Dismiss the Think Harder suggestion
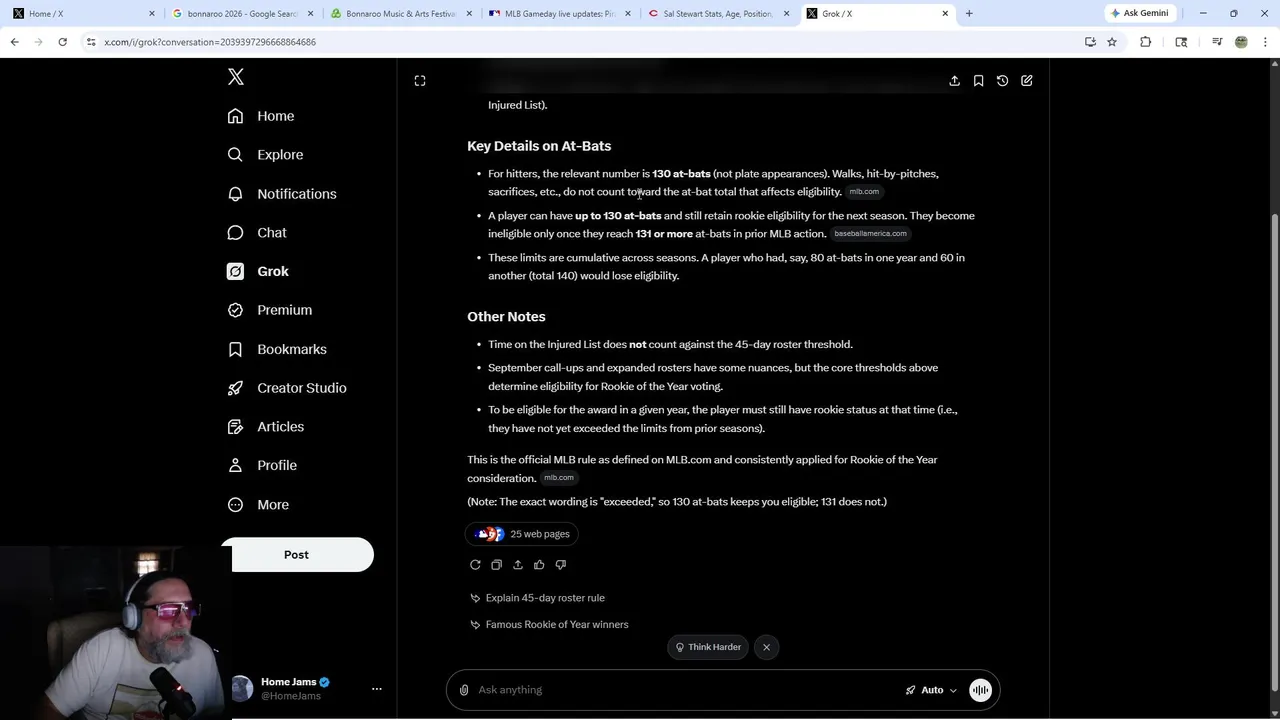Image resolution: width=1280 pixels, height=720 pixels. (x=766, y=647)
